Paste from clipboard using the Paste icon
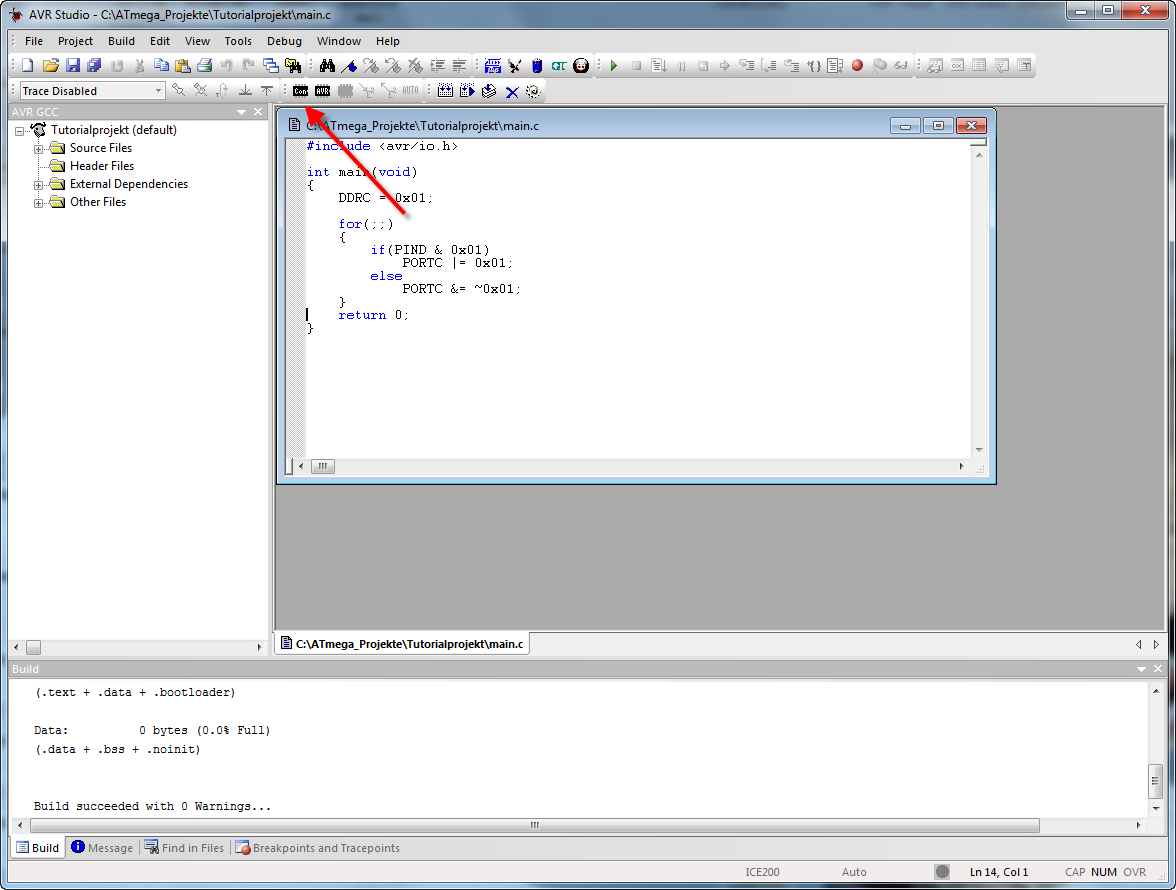 tap(182, 66)
